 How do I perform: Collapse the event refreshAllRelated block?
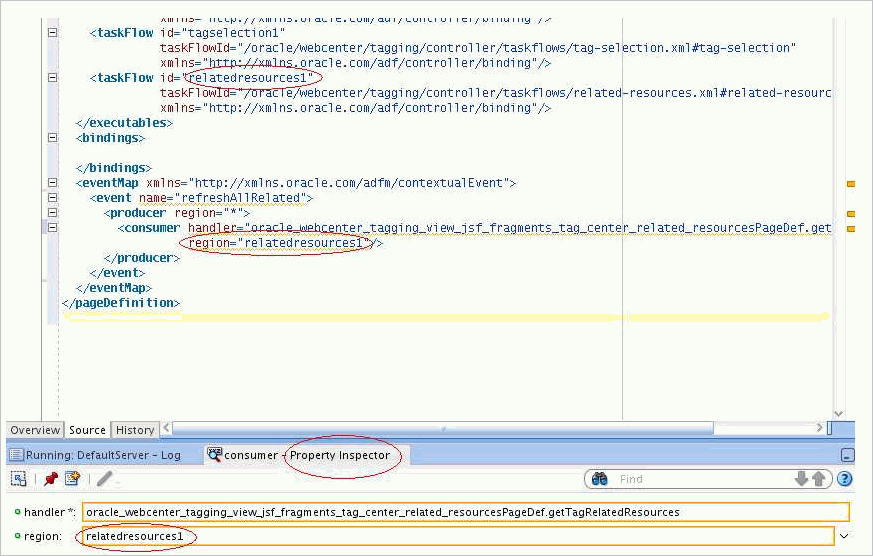pos(52,198)
